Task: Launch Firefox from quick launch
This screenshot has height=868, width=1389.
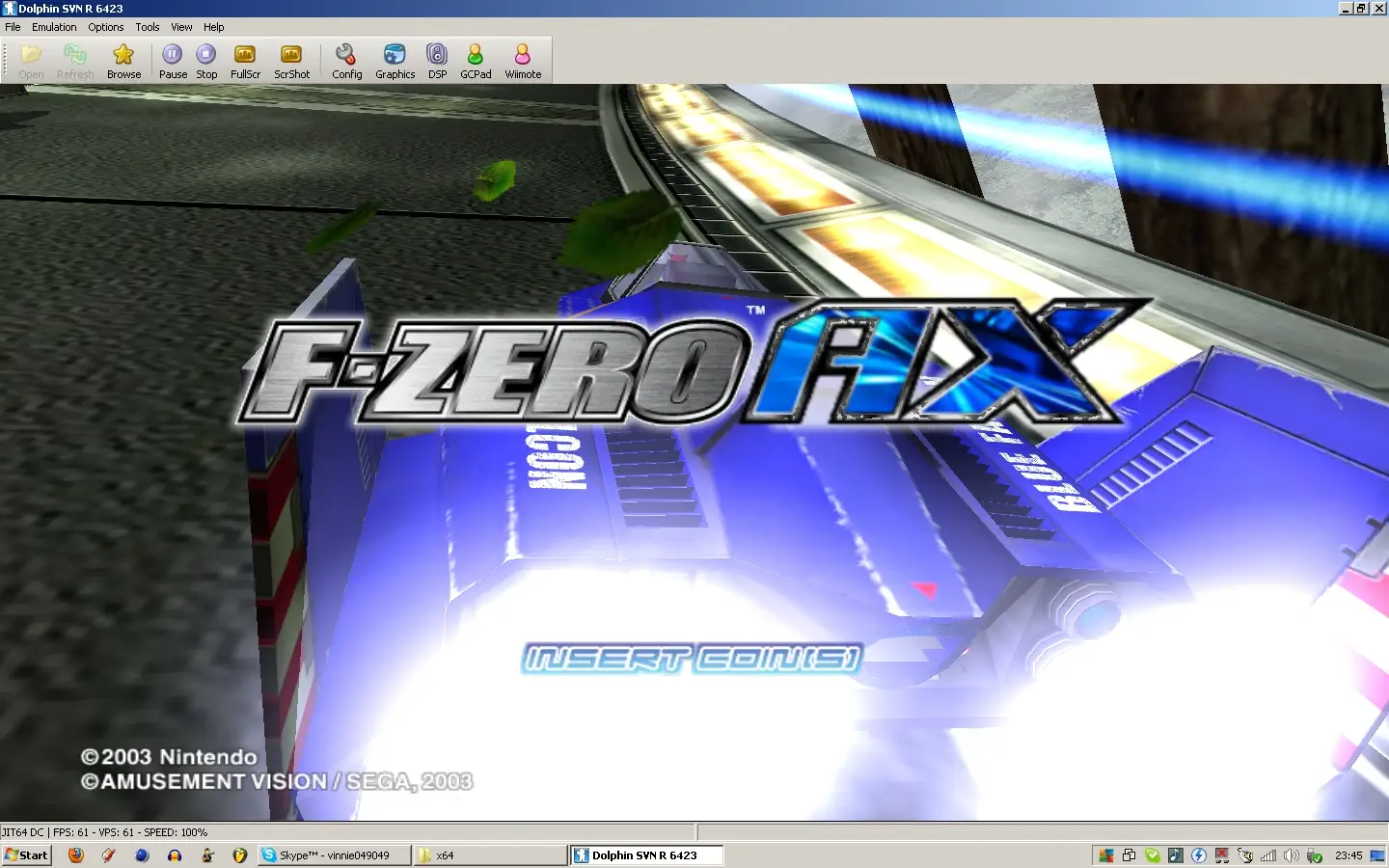Action: pyautogui.click(x=76, y=855)
